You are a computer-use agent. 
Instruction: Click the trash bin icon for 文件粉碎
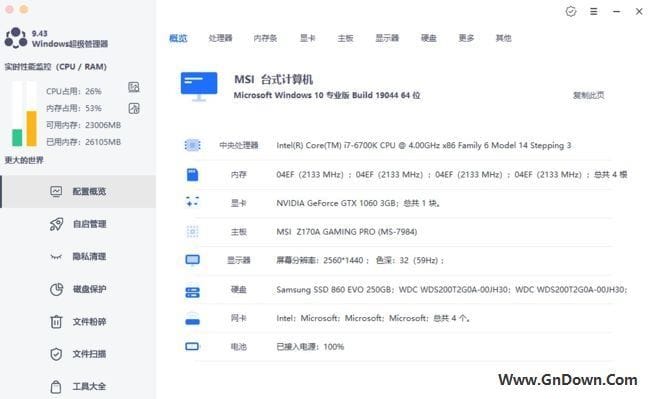56,322
